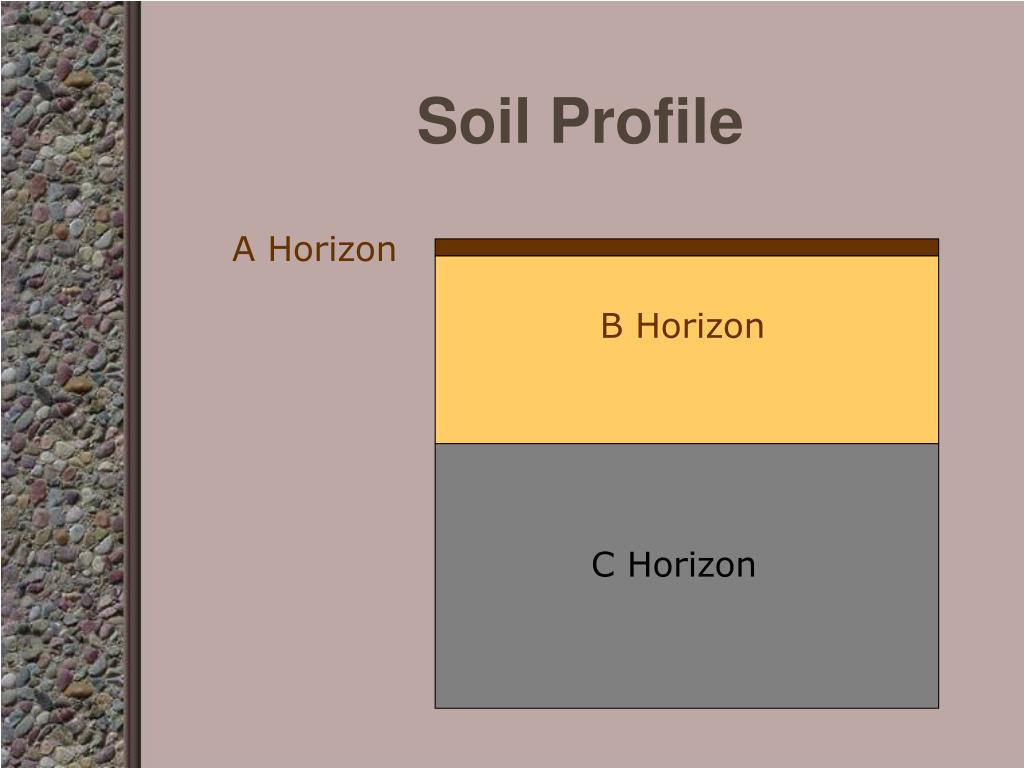1024x768 pixels.
Task: Click the dark vertical divider bar
Action: tap(133, 384)
